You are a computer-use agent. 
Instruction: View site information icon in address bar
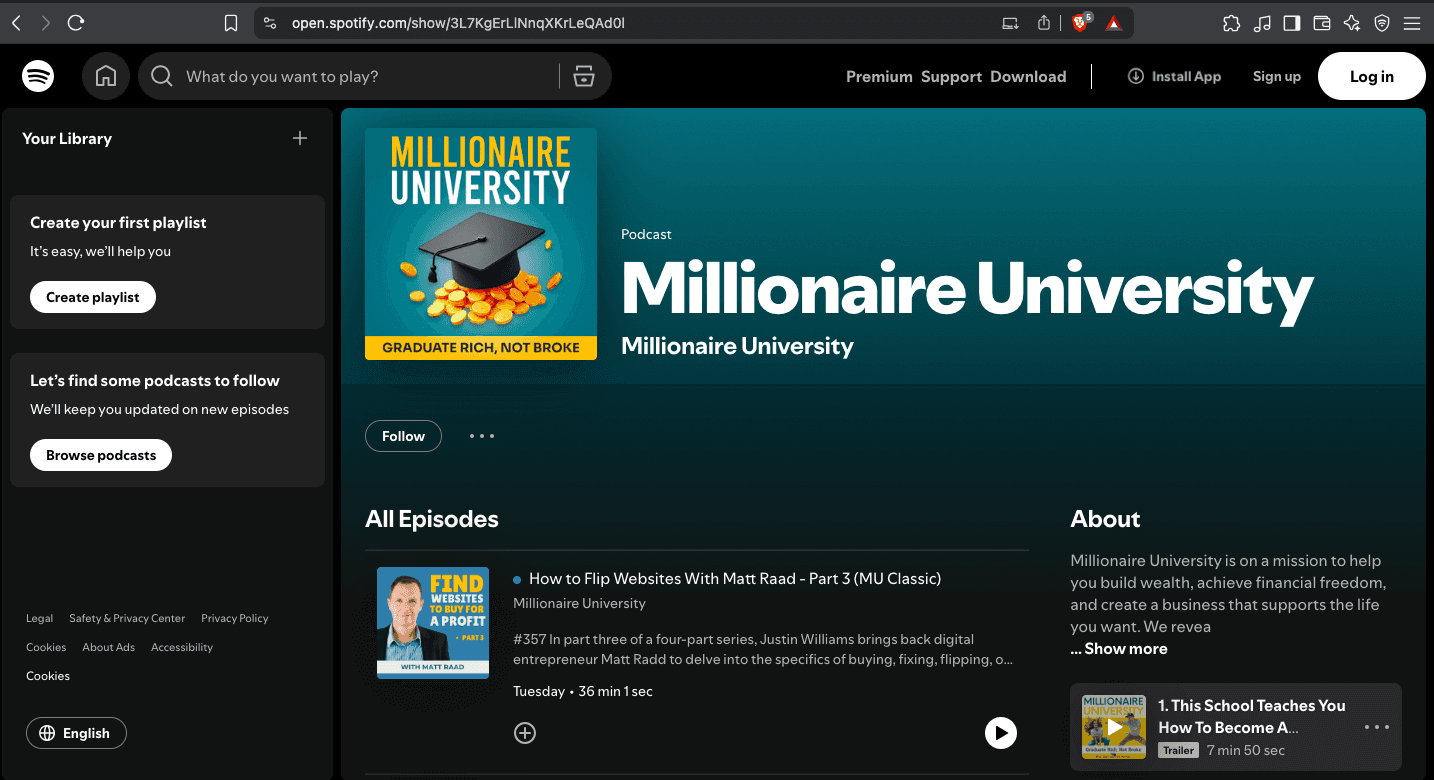pyautogui.click(x=268, y=23)
